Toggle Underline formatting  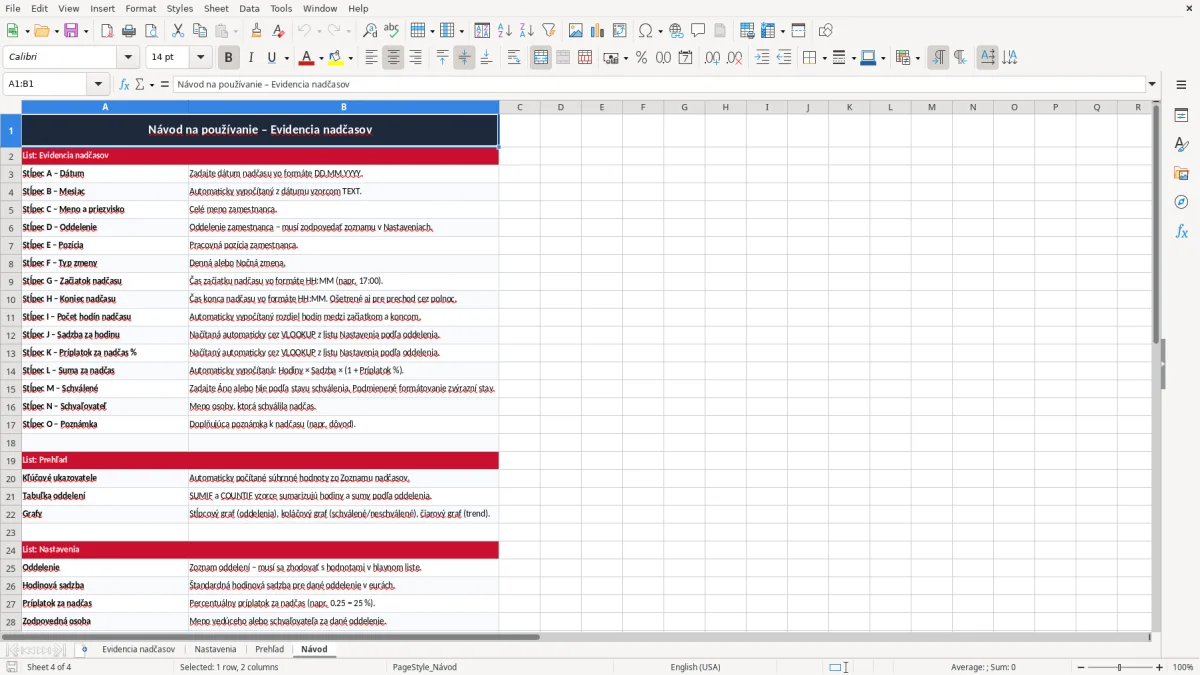pos(271,58)
